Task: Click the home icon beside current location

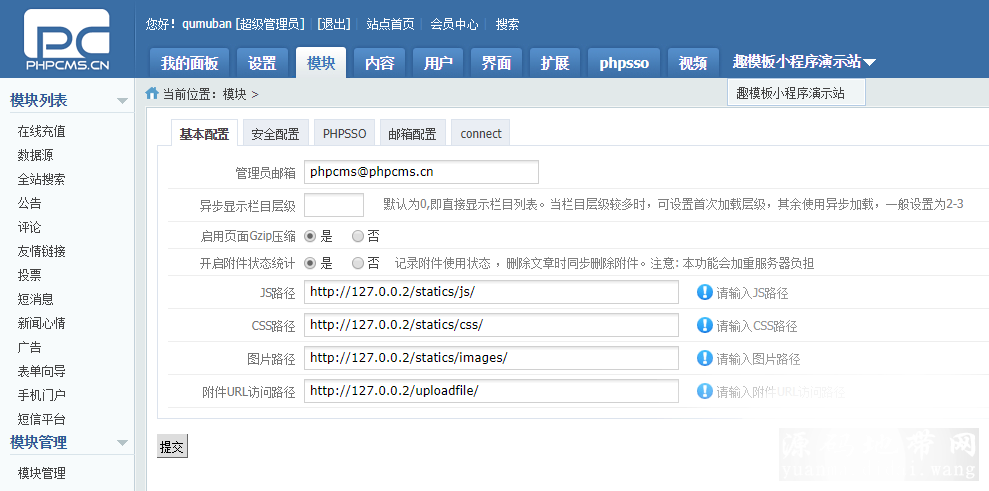Action: [x=152, y=93]
